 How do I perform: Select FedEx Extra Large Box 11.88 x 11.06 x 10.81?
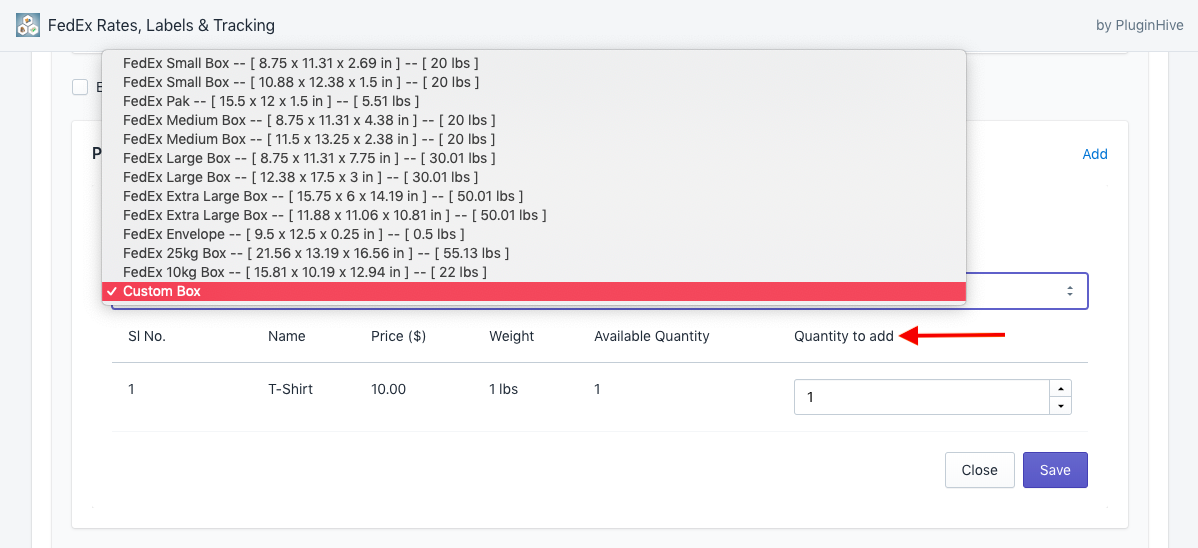534,215
